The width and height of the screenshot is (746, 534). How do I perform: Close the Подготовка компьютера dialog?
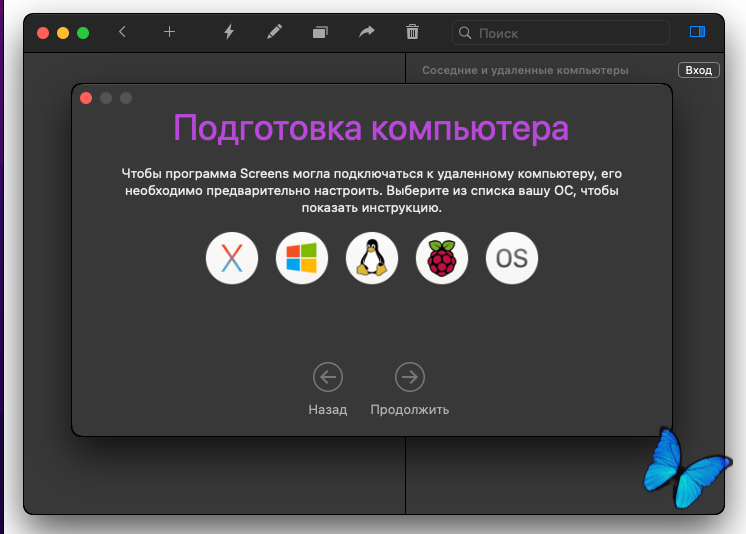[86, 98]
